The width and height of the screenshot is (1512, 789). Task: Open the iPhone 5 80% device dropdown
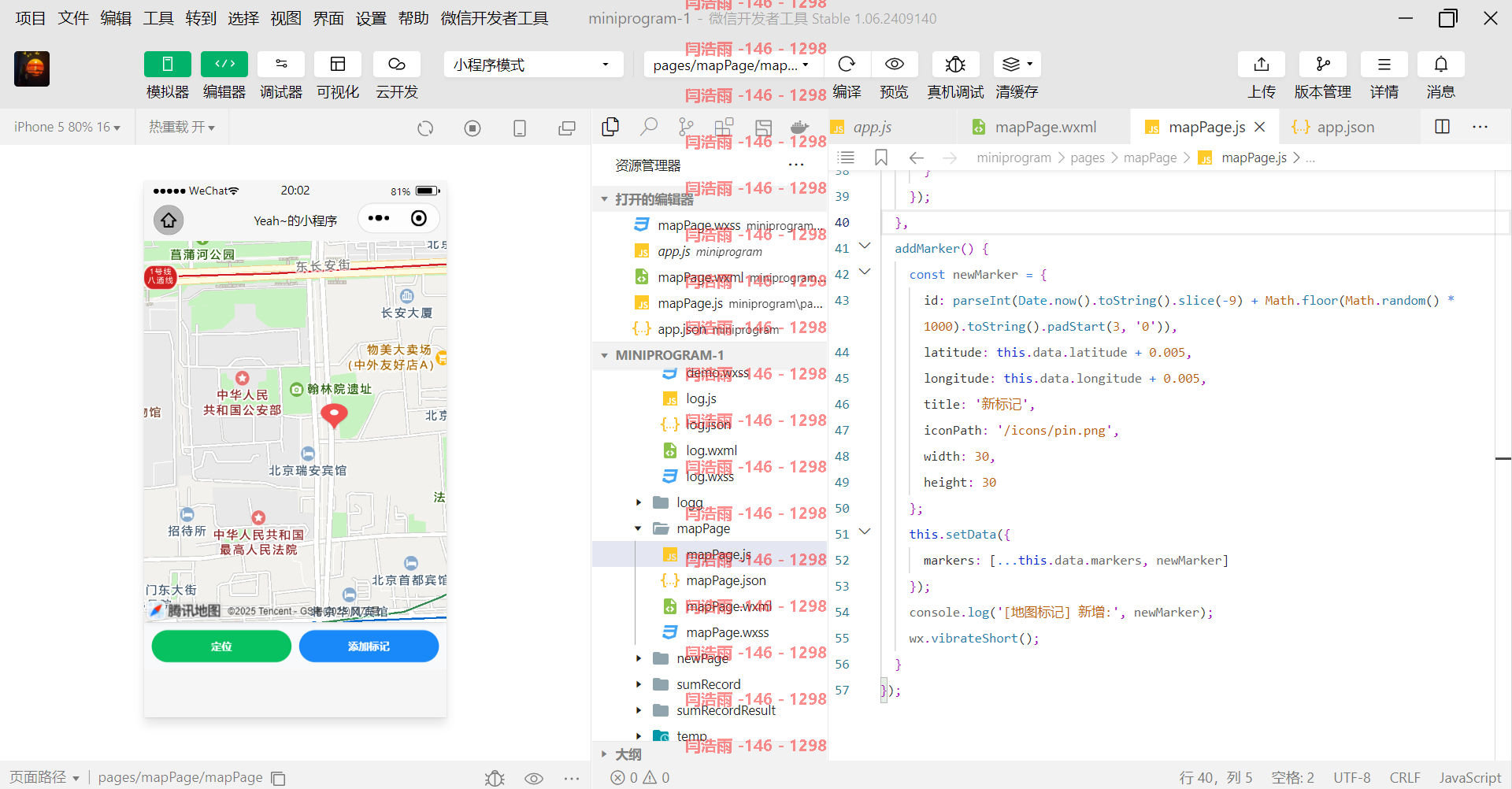67,128
